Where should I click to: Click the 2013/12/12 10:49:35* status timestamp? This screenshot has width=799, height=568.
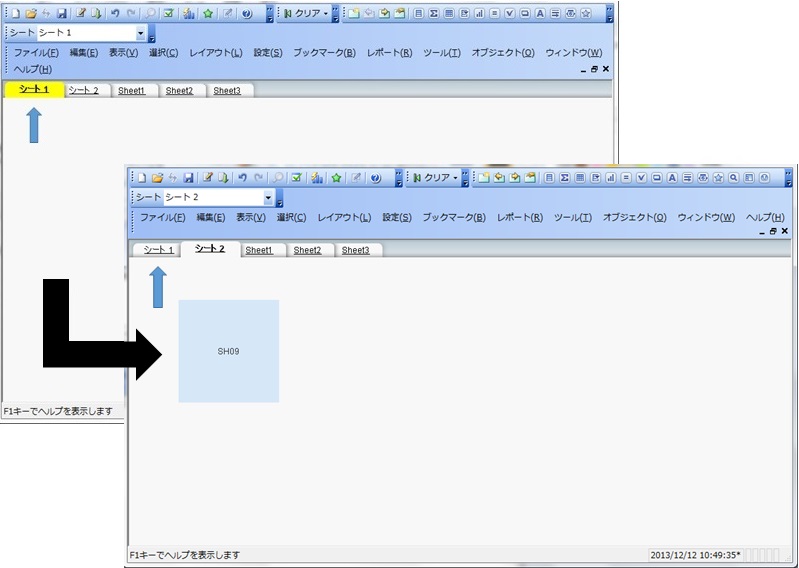(696, 555)
